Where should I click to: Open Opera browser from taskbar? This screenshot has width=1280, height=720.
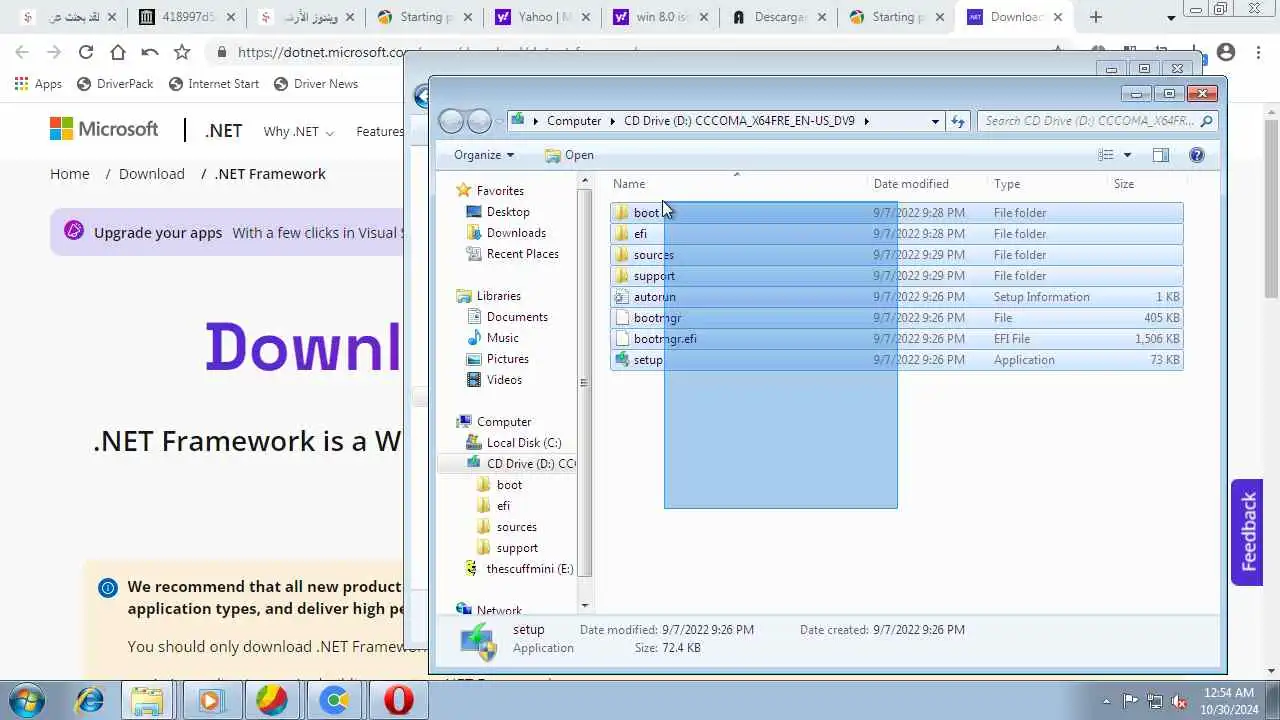pos(399,701)
